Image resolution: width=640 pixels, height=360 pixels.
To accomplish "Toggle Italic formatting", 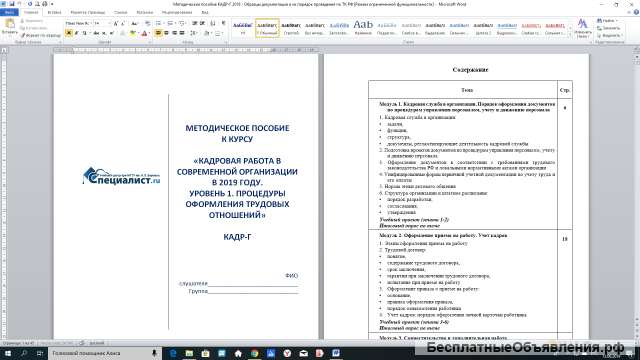I will pyautogui.click(x=76, y=33).
